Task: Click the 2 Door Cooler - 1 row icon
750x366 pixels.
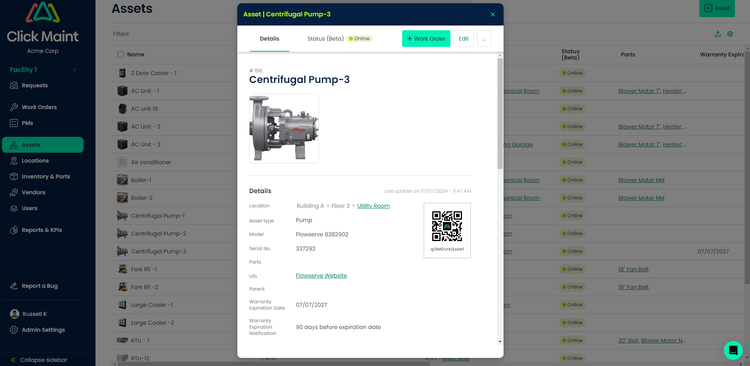Action: (121, 73)
